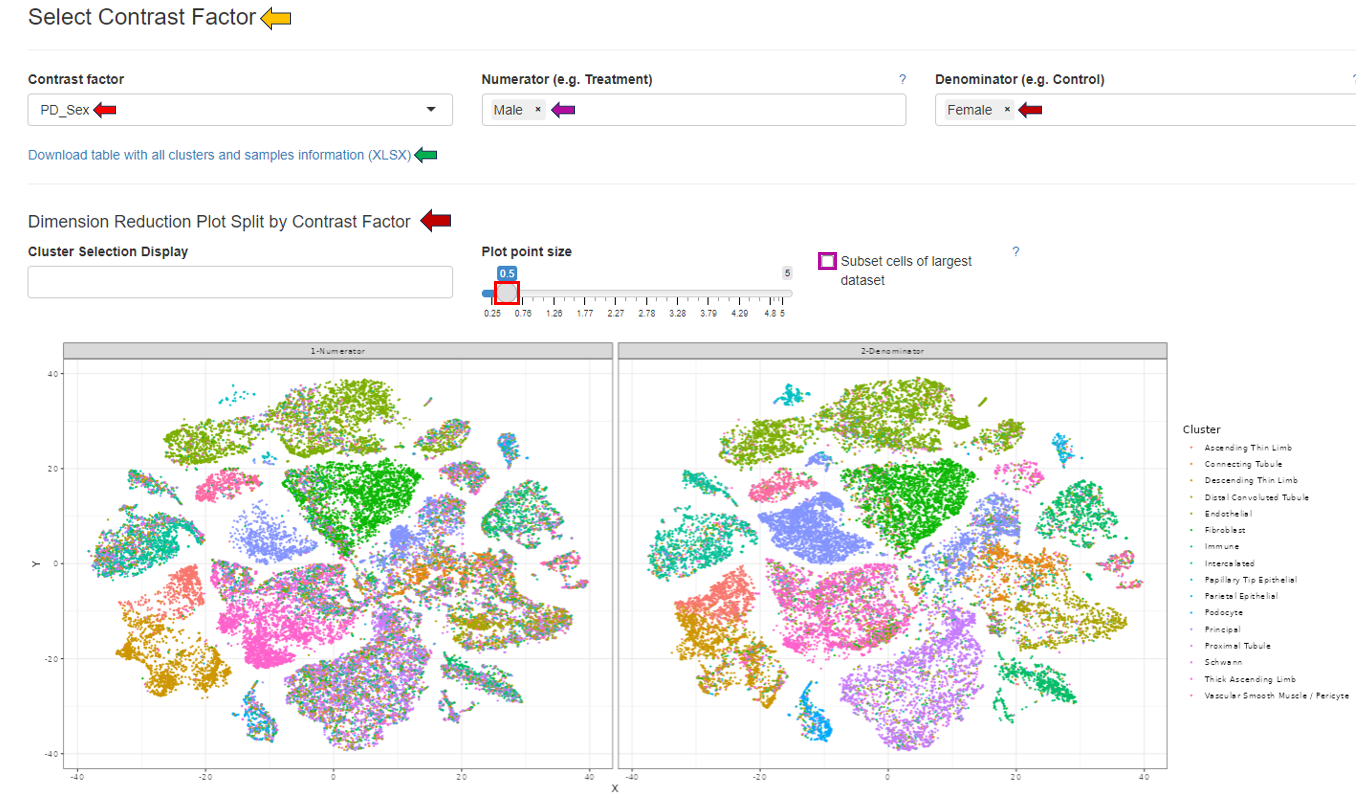Click the Proximal Tubule legend entry
This screenshot has height=794, width=1356.
tap(1237, 646)
